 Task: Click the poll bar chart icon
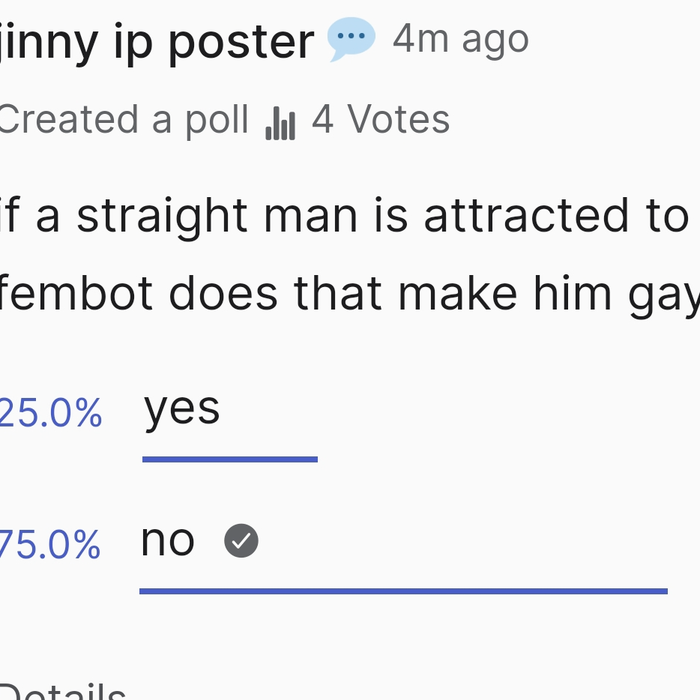pyautogui.click(x=280, y=123)
